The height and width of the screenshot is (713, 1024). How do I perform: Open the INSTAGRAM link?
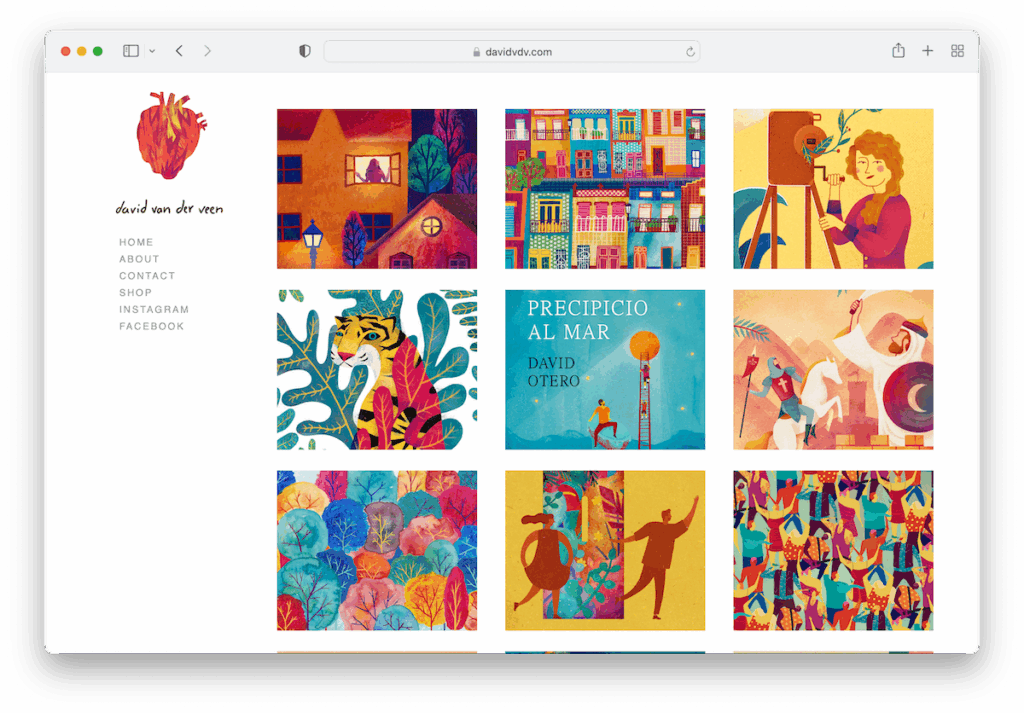coord(154,309)
